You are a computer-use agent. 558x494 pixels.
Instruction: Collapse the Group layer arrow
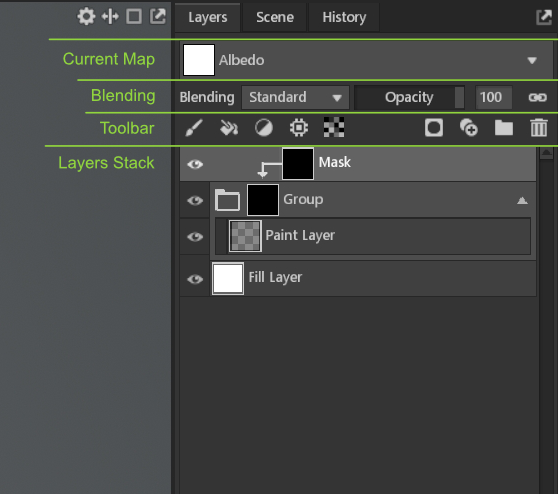pos(522,201)
